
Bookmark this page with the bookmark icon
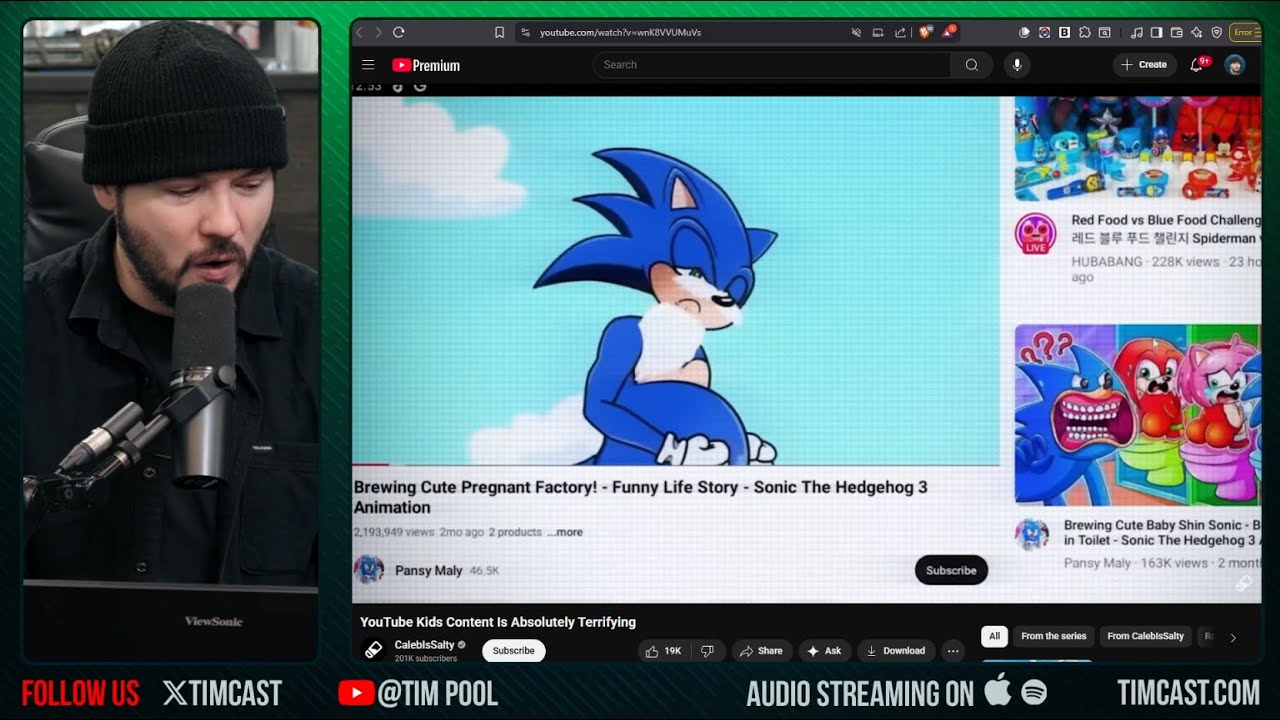[499, 32]
